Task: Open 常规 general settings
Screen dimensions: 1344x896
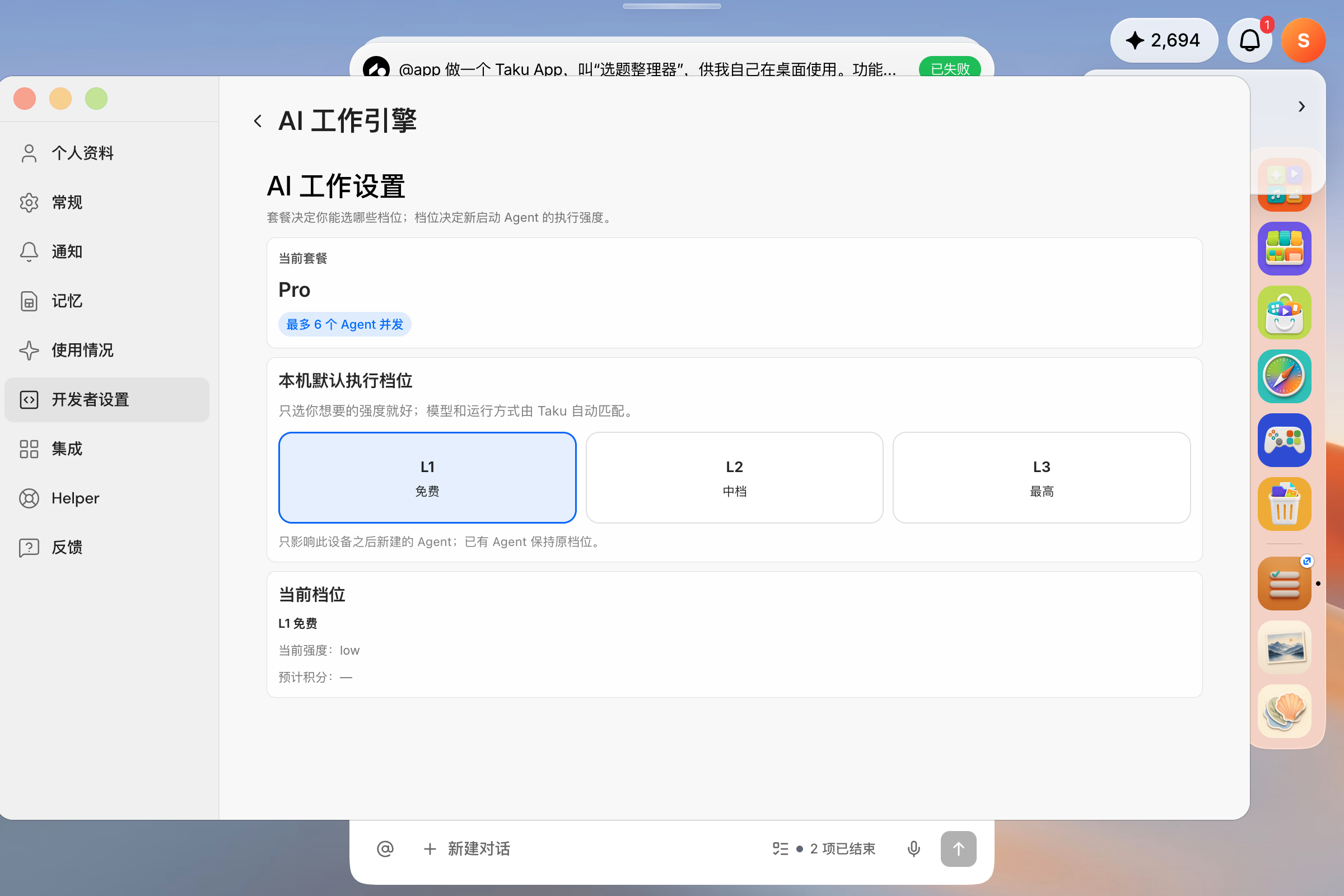Action: 107,202
